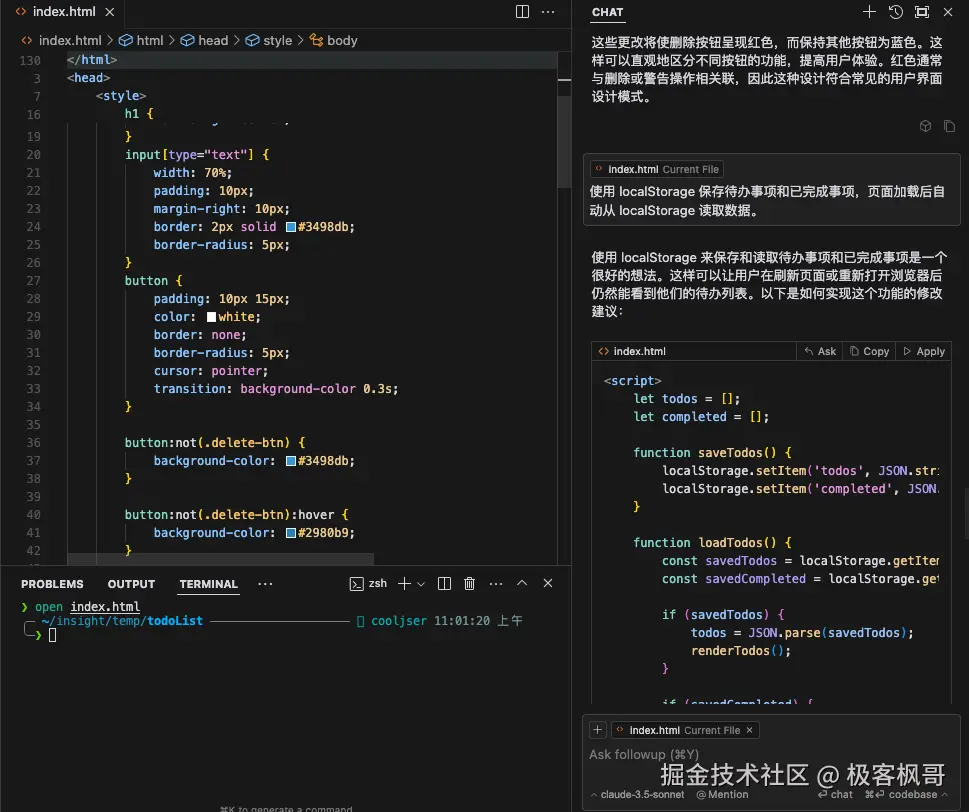Start a new chat with the plus icon
The height and width of the screenshot is (812, 969).
[869, 12]
